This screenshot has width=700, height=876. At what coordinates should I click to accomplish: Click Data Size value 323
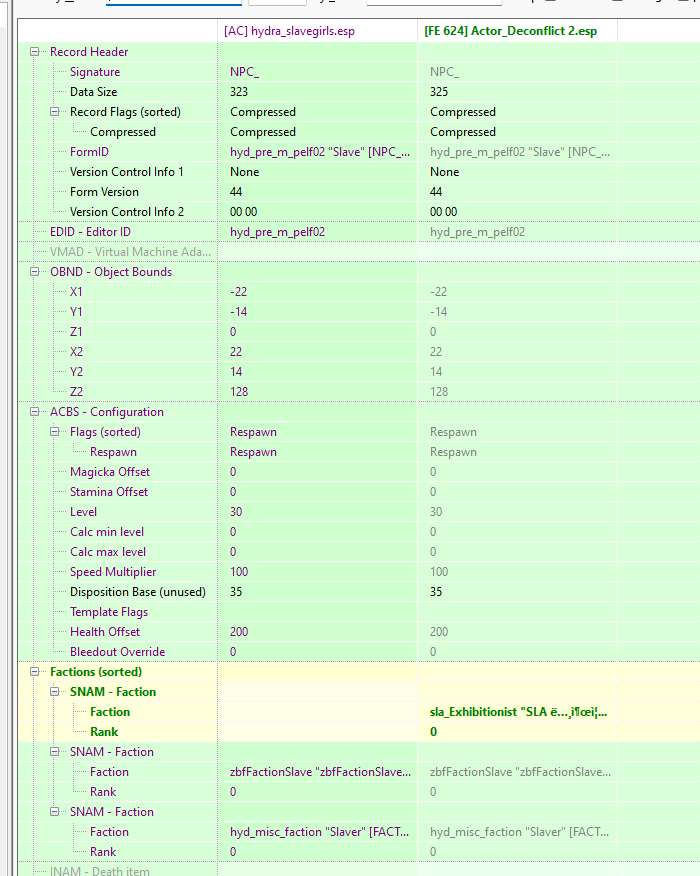coord(239,92)
